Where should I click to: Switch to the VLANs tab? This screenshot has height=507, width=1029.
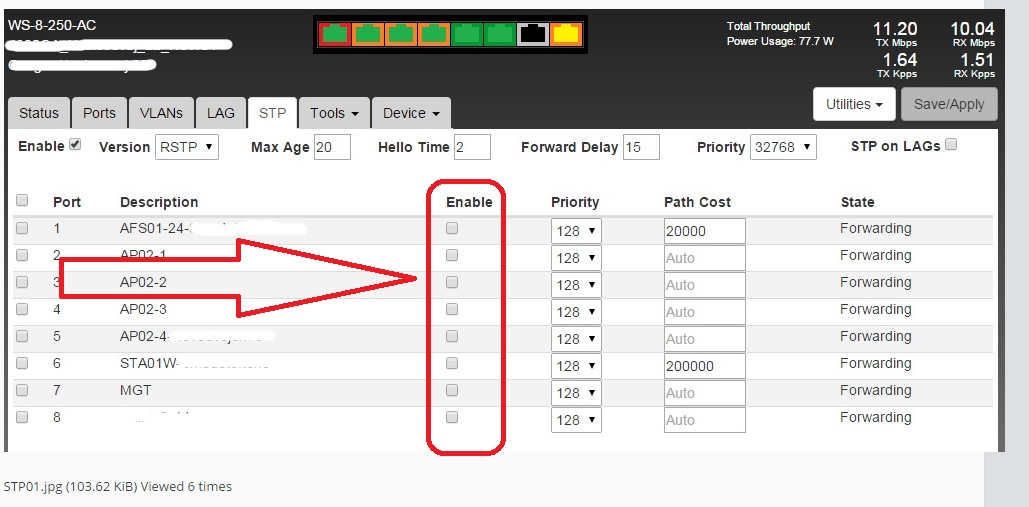point(161,113)
